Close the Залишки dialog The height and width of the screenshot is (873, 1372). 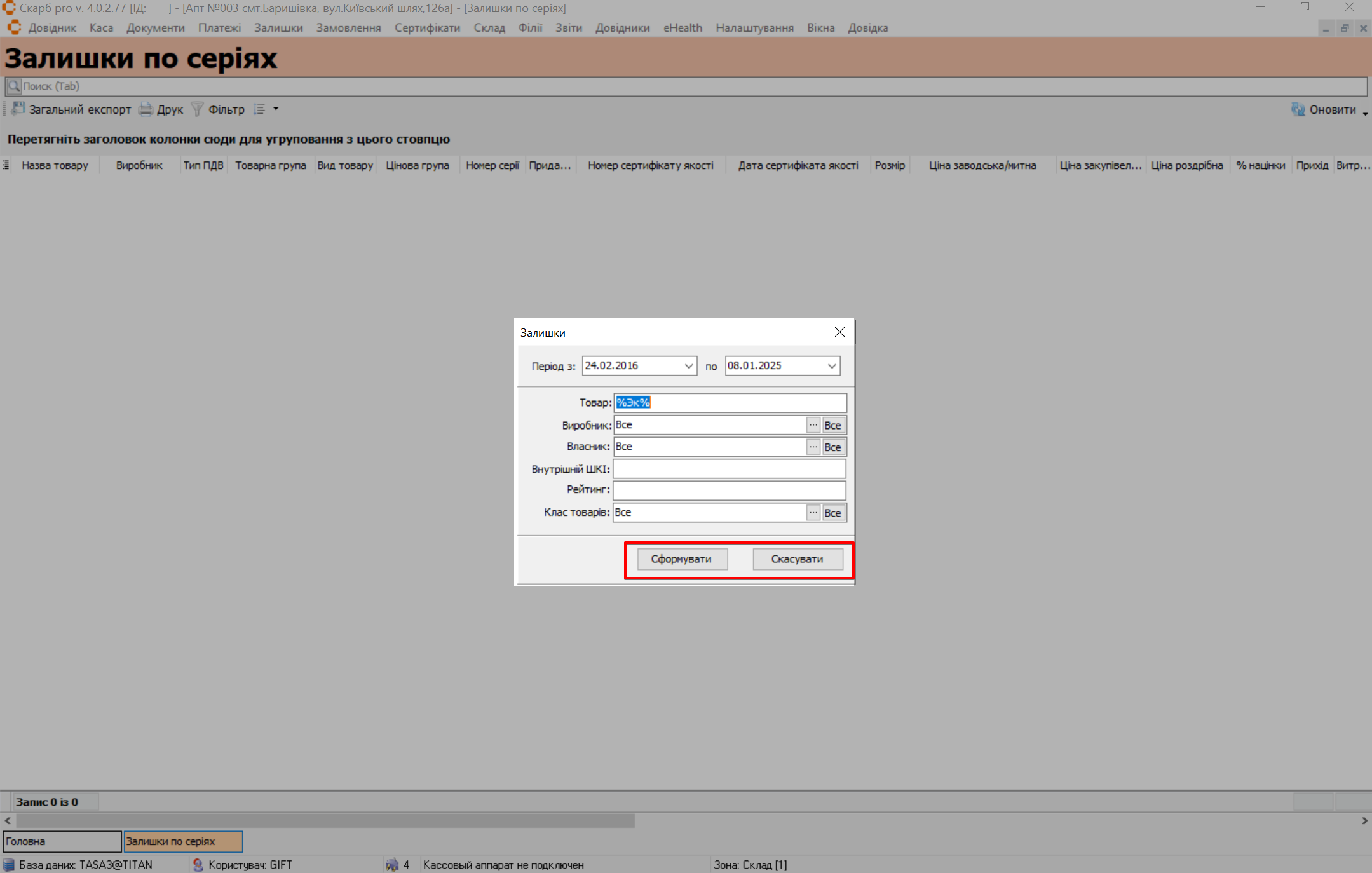coord(839,332)
